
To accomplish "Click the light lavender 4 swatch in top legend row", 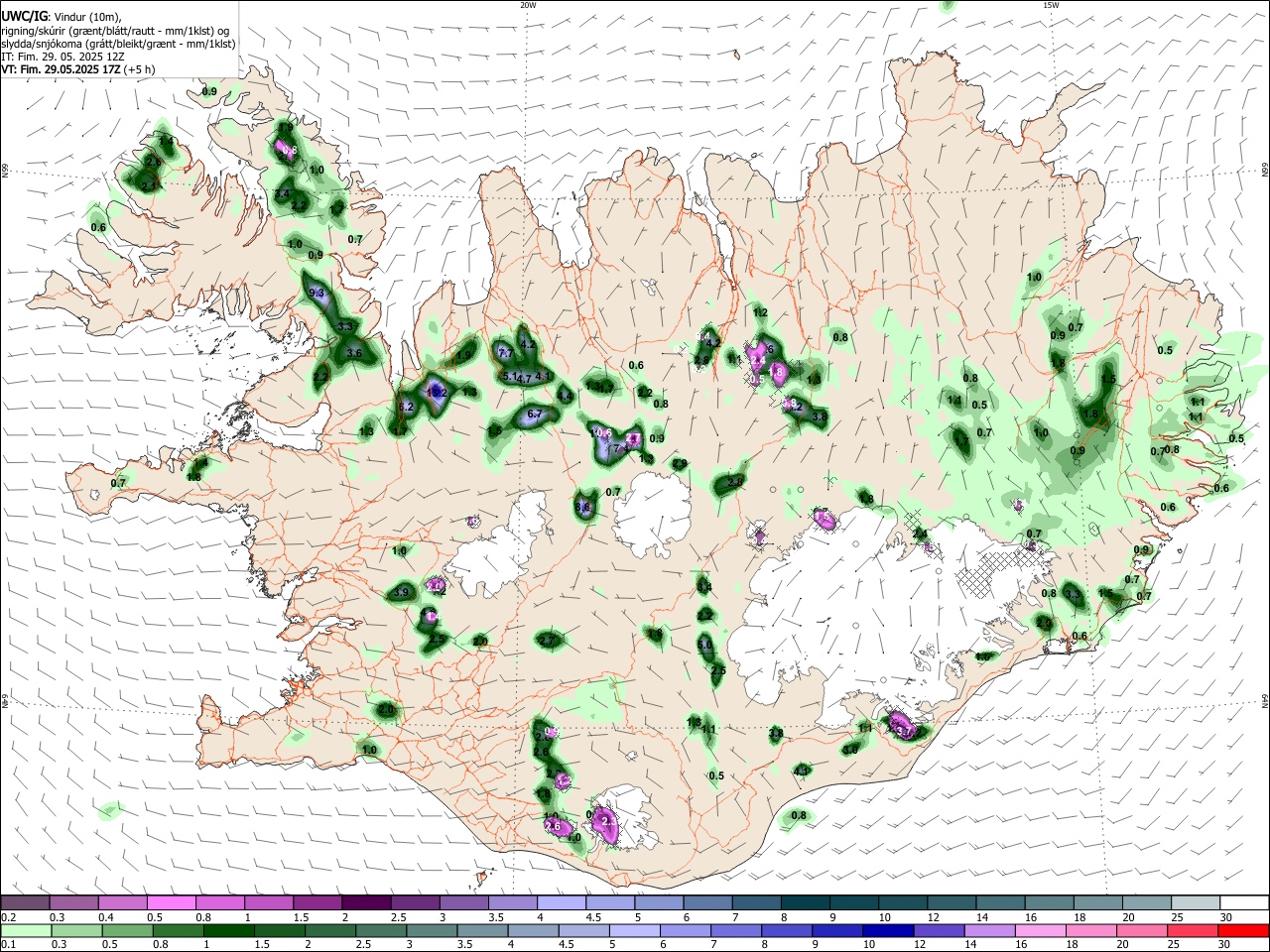I will point(562,903).
